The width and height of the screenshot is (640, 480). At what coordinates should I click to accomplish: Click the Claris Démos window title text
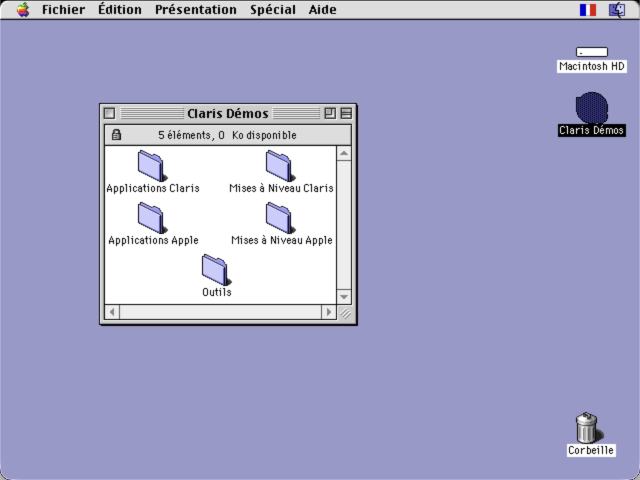[x=228, y=113]
